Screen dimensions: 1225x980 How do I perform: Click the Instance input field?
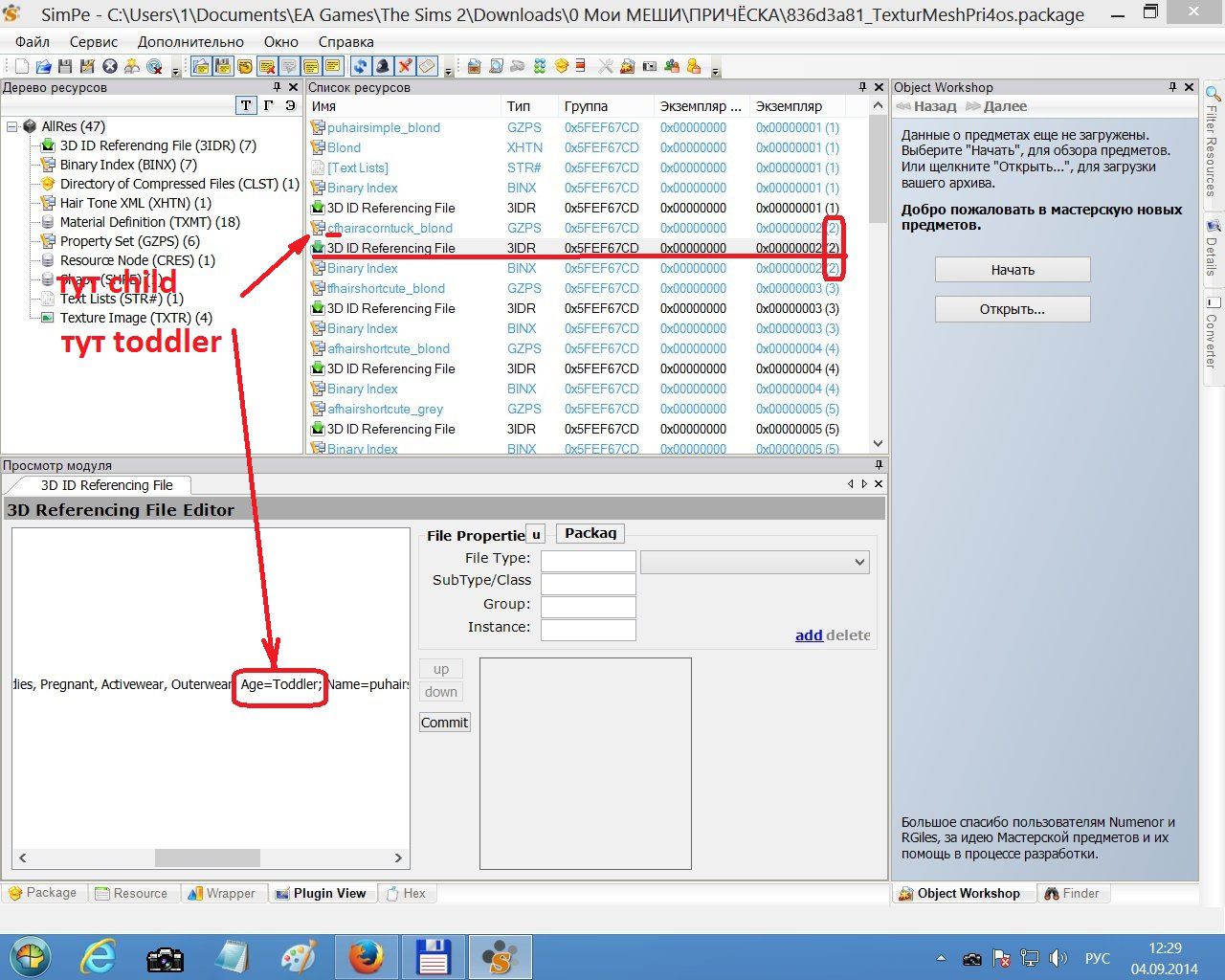pos(589,630)
